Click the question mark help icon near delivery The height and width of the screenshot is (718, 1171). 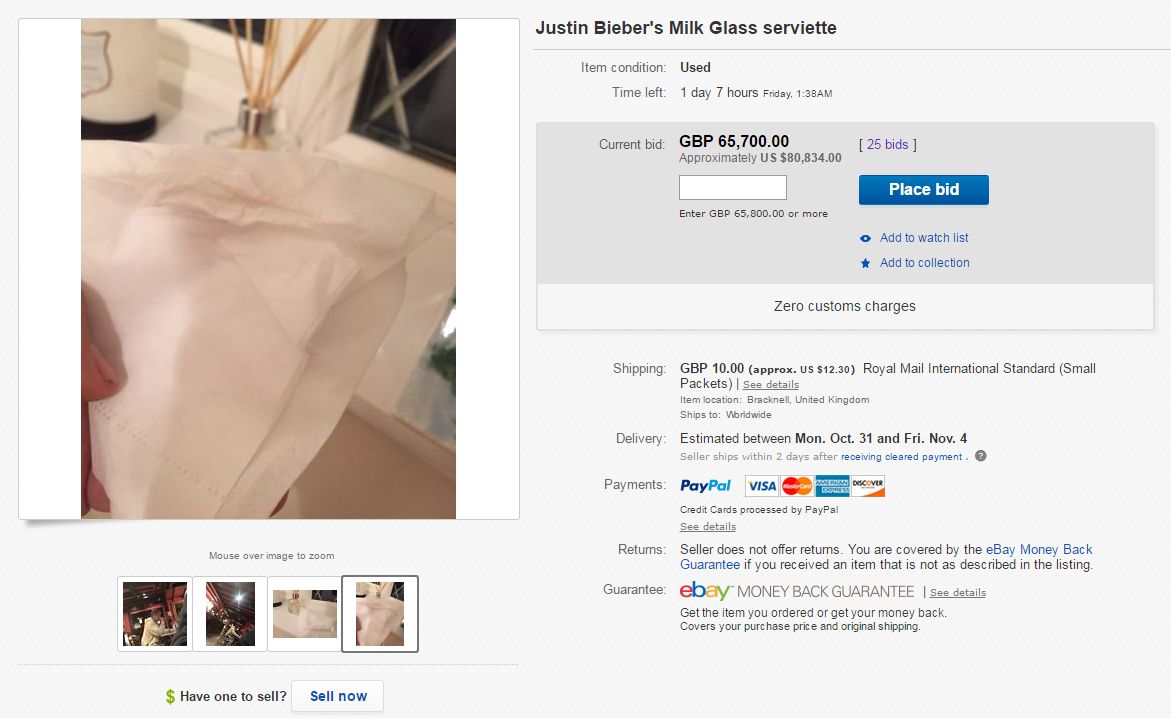(x=981, y=457)
